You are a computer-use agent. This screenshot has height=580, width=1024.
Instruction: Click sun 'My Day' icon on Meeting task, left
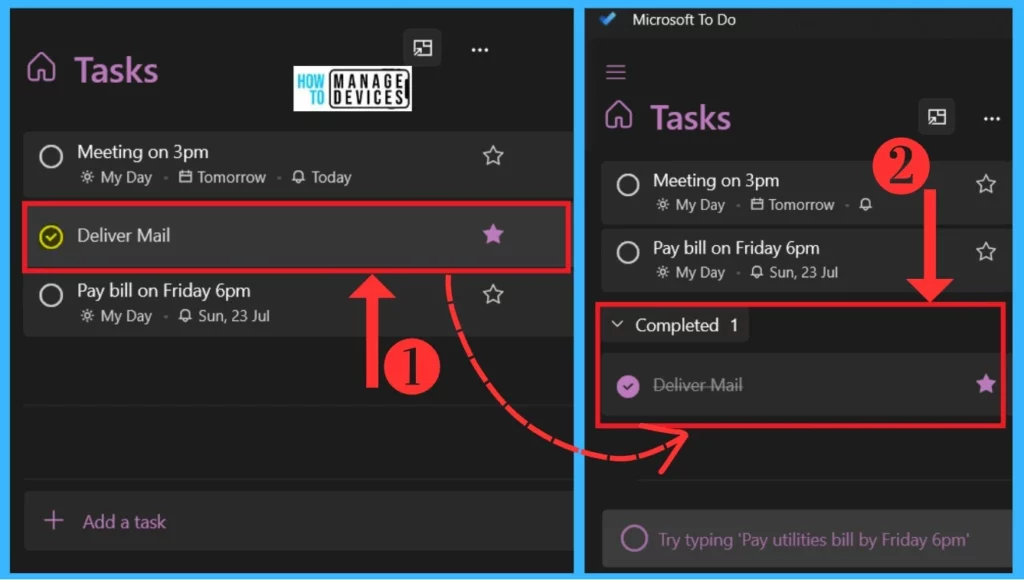click(87, 177)
